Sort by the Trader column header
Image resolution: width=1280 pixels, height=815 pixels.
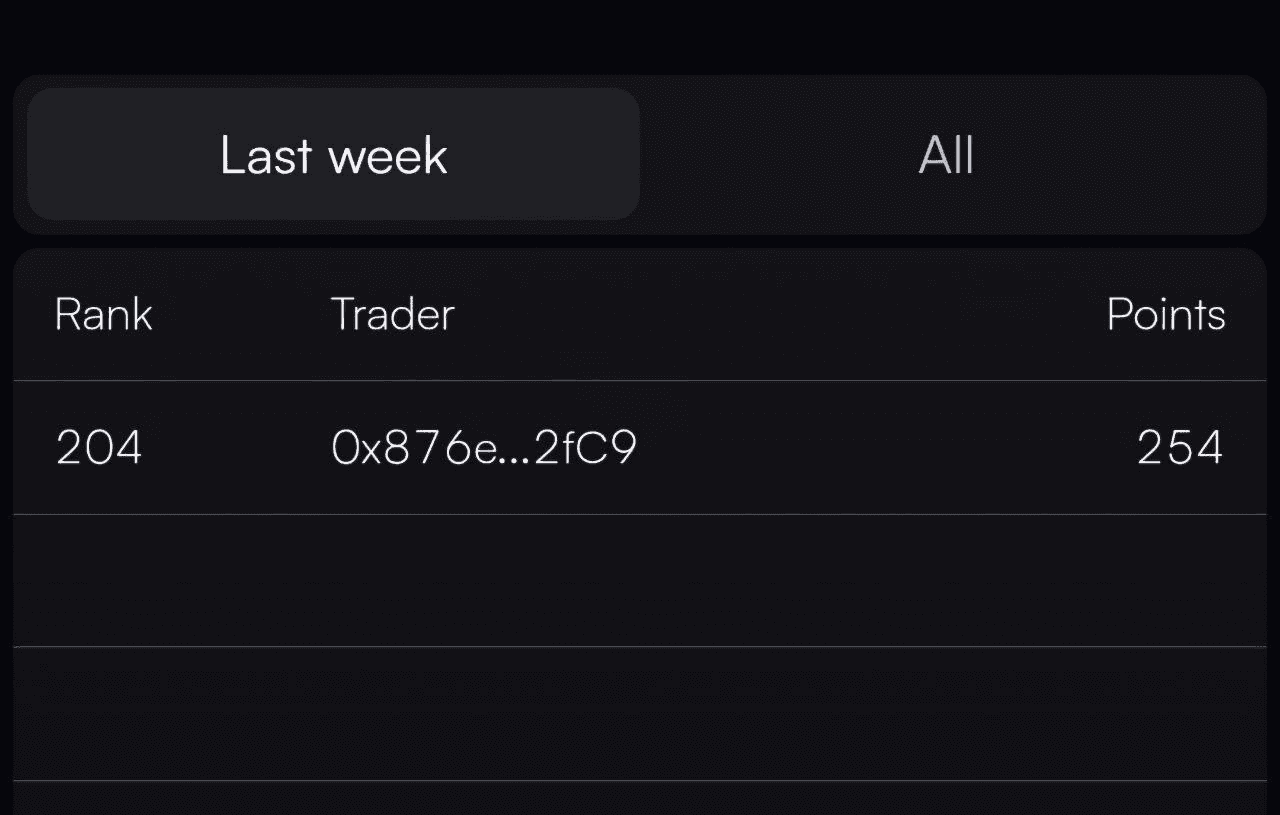[392, 315]
